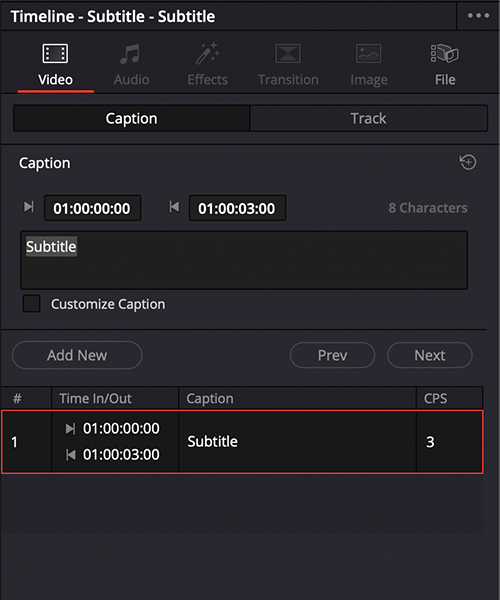Open the File tab camera icon

point(445,54)
